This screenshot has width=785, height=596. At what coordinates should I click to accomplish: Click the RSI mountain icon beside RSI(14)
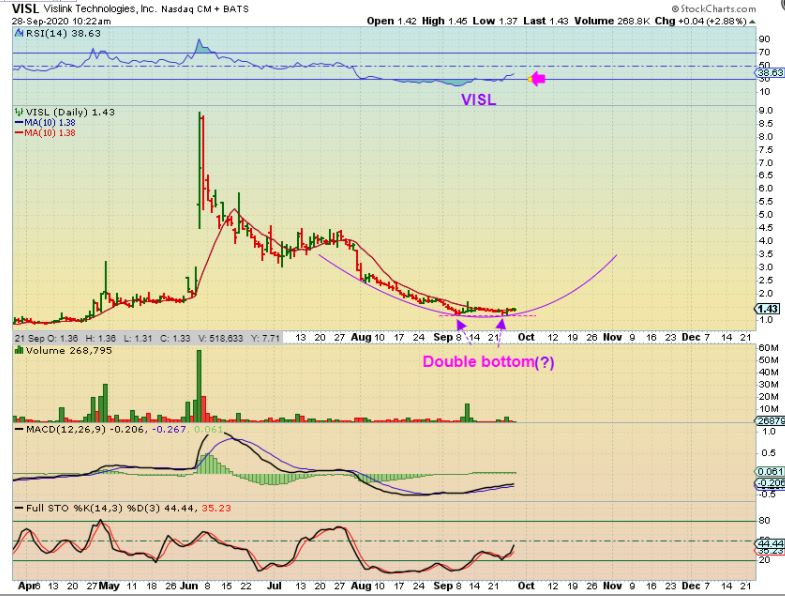point(19,34)
